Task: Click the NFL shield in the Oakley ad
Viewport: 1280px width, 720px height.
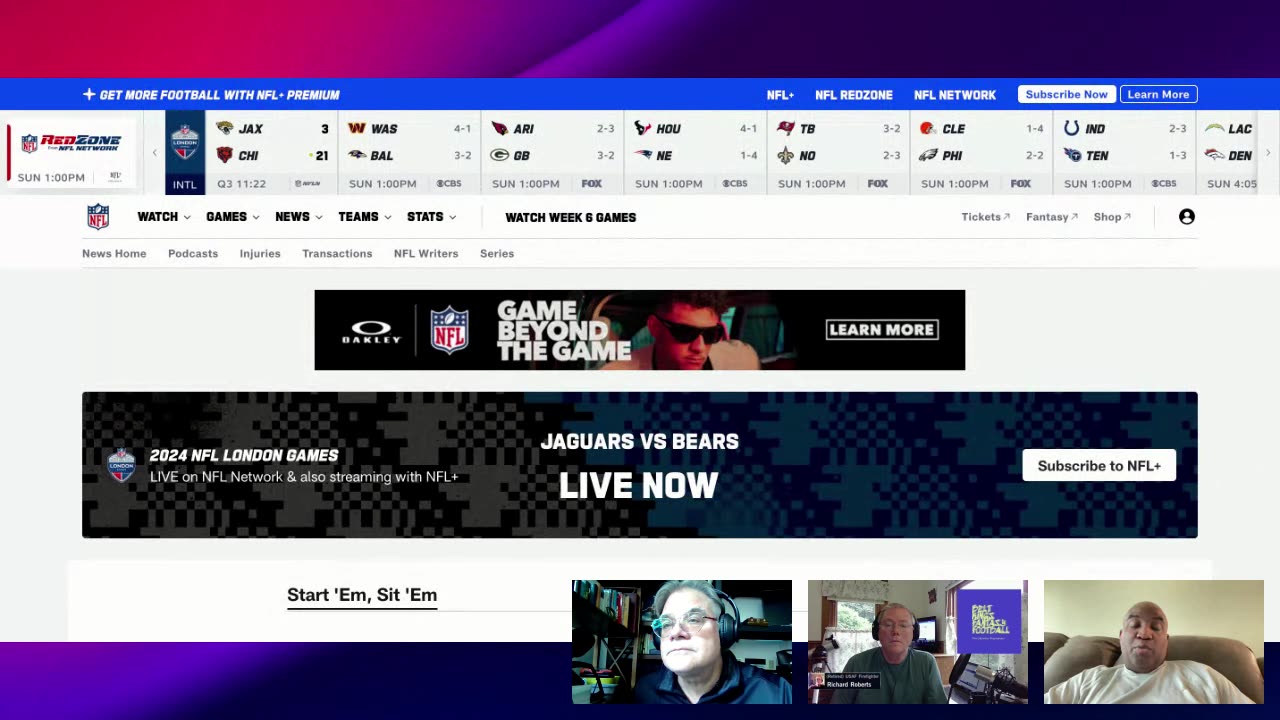Action: click(449, 330)
